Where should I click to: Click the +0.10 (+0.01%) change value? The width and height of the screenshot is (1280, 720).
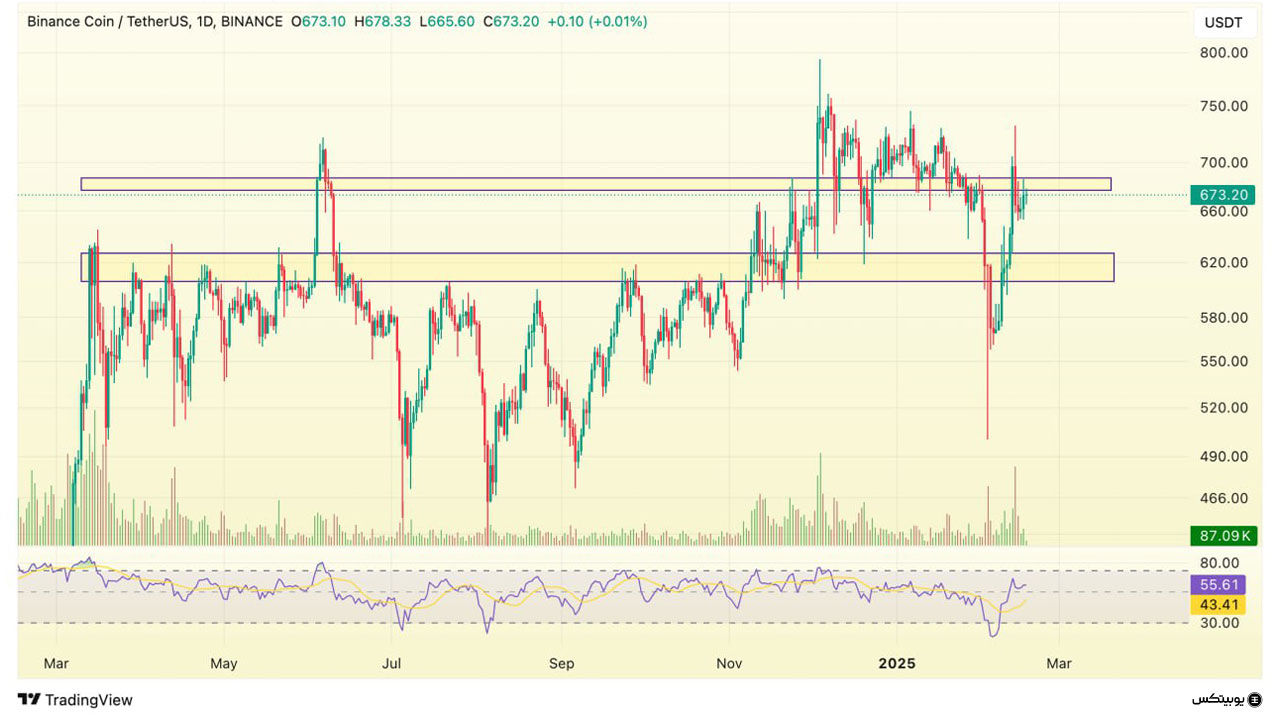click(x=597, y=21)
